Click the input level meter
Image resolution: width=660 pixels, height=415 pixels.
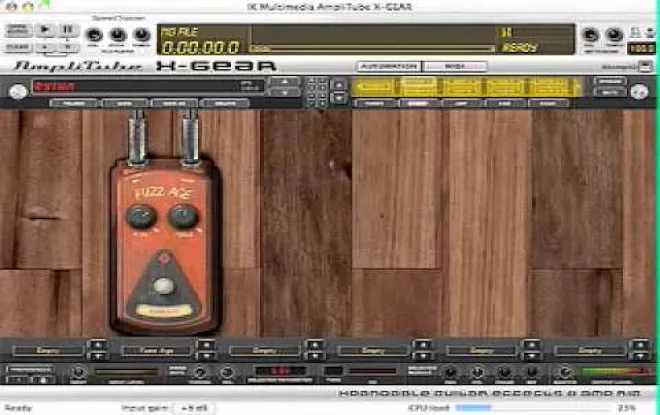(x=126, y=372)
